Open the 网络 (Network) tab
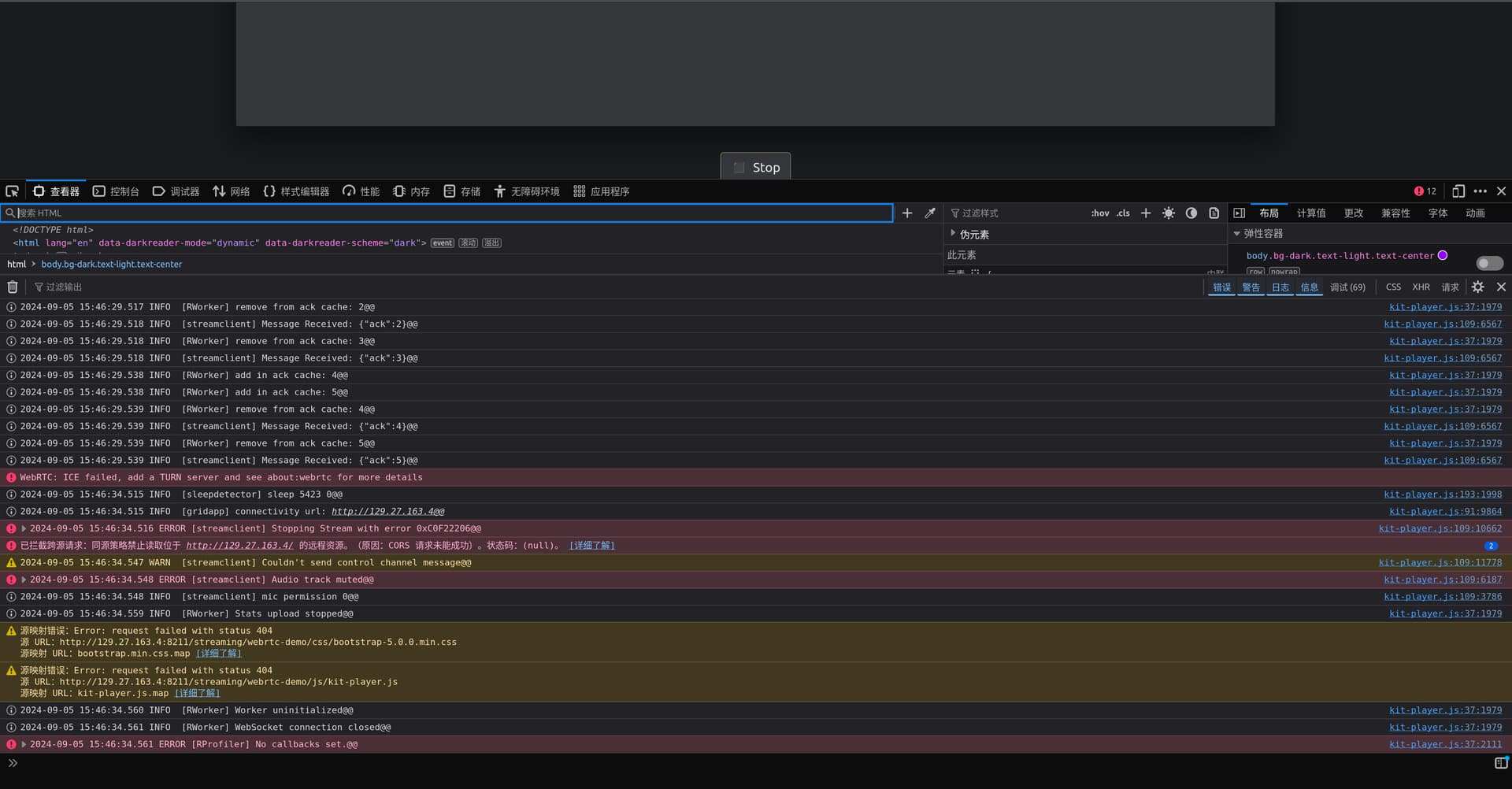 point(232,191)
